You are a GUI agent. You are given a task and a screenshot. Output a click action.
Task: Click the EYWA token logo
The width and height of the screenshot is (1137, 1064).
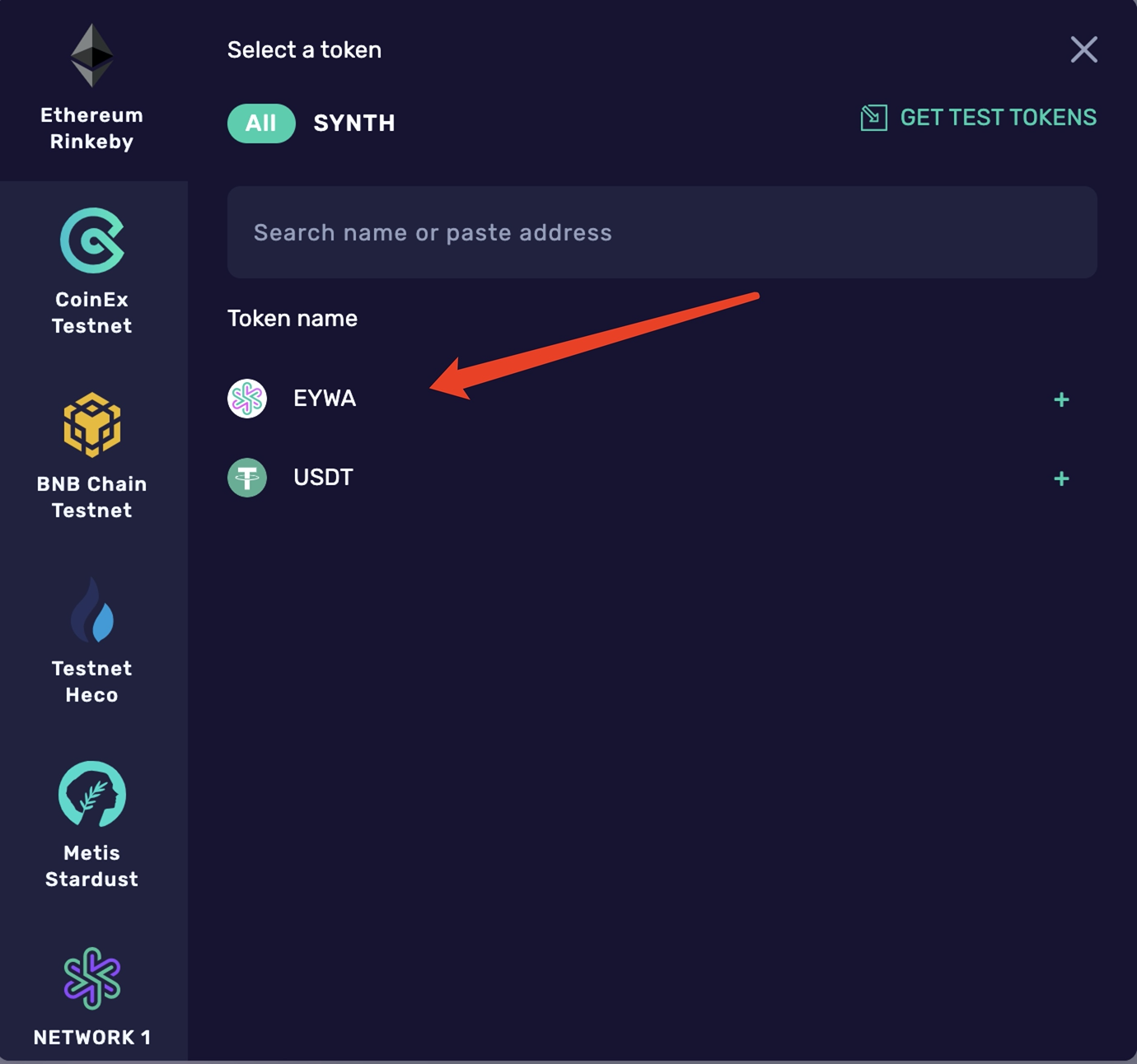(x=247, y=399)
